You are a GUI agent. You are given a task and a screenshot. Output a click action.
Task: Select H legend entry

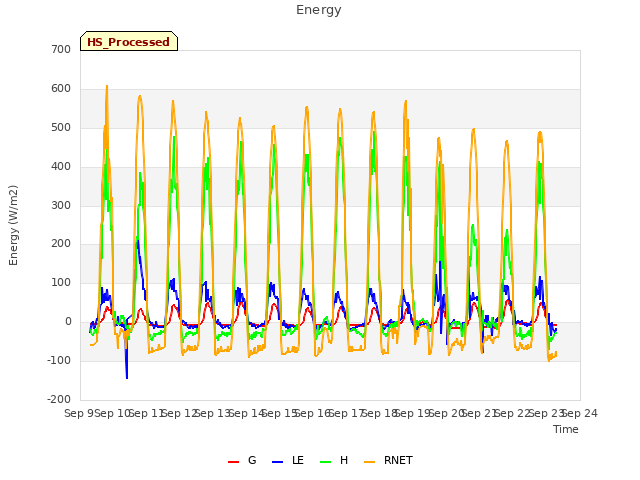(x=334, y=461)
